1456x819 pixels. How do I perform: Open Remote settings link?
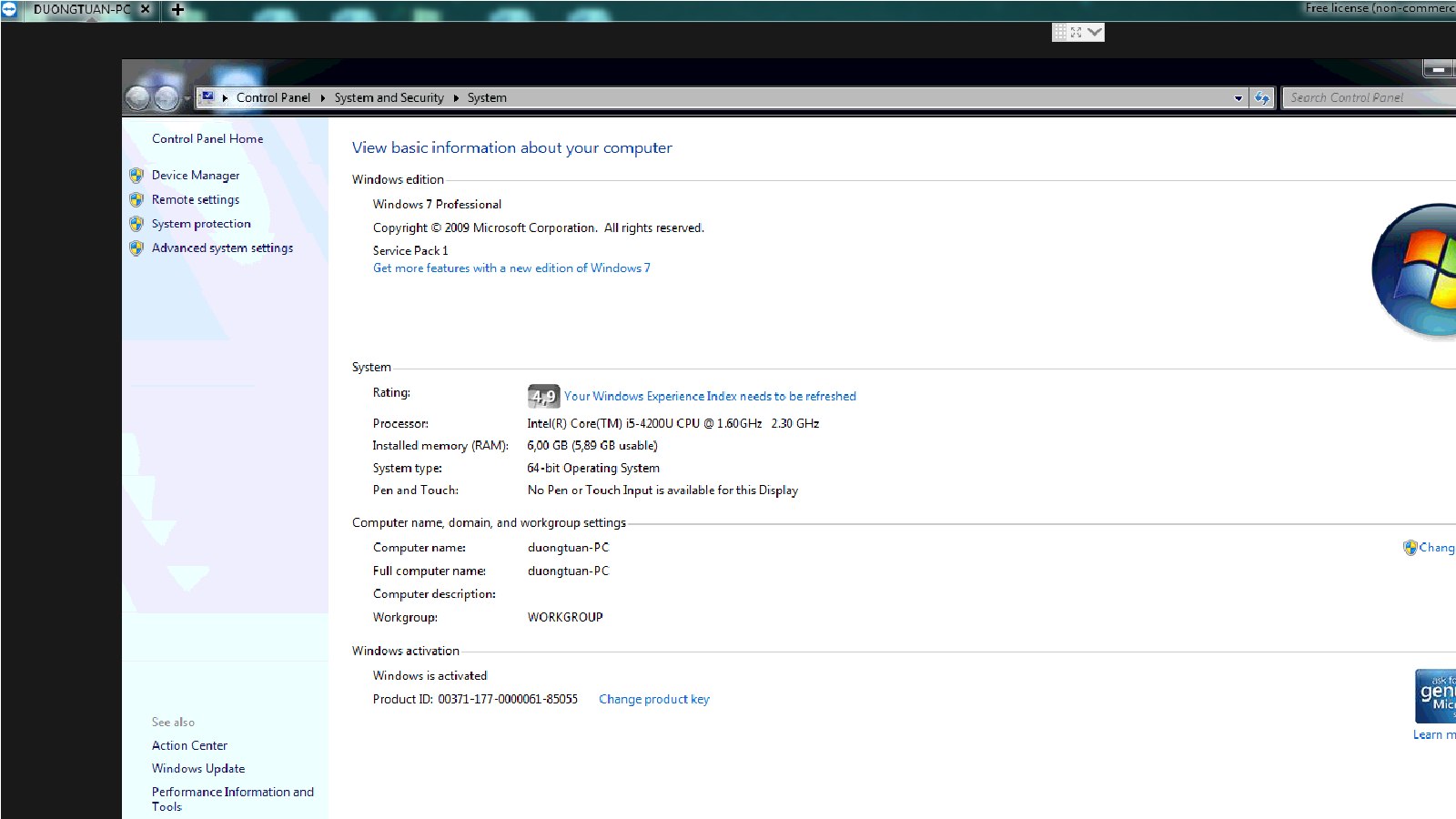[196, 199]
